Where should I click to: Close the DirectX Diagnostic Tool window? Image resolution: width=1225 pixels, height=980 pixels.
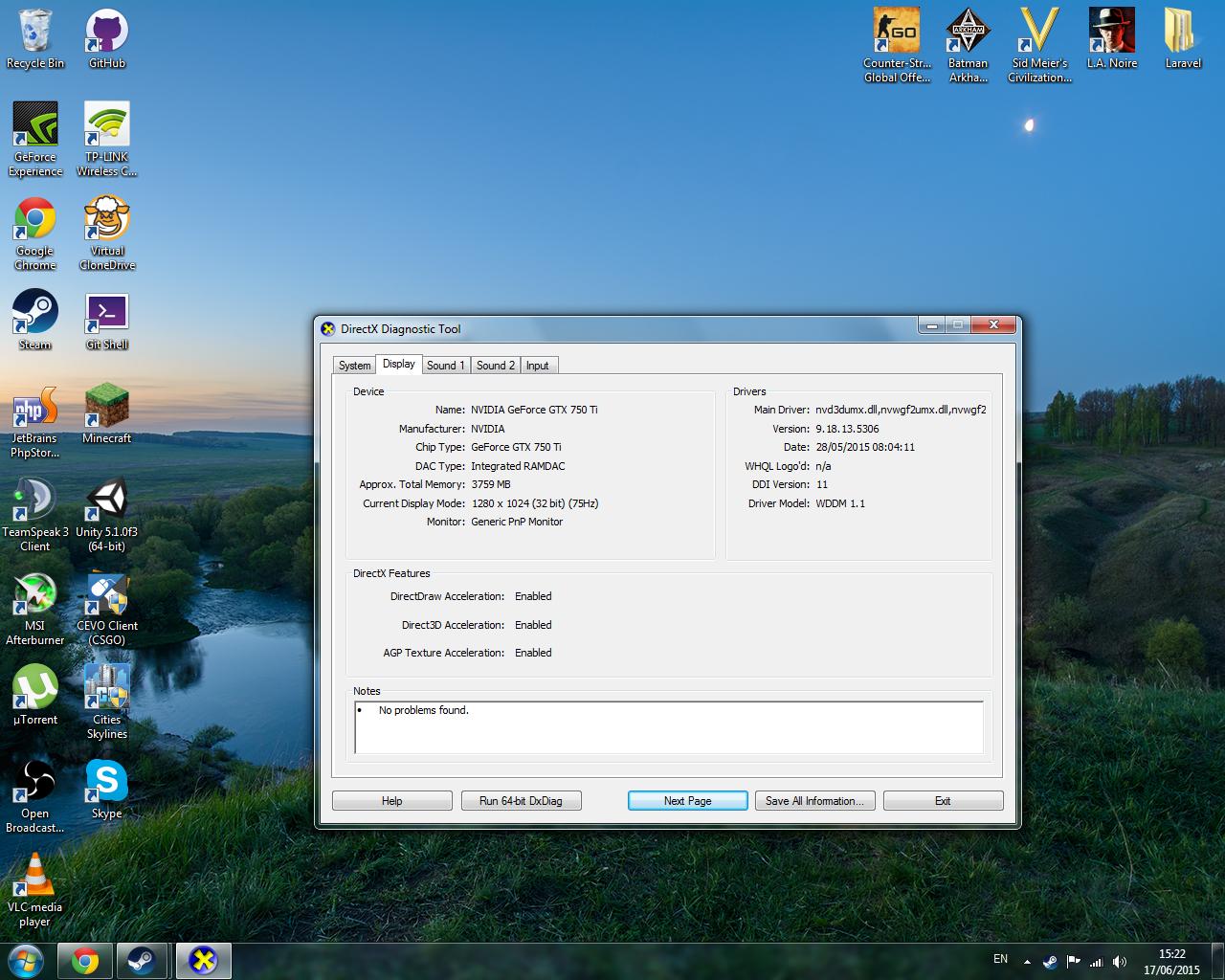(x=993, y=325)
